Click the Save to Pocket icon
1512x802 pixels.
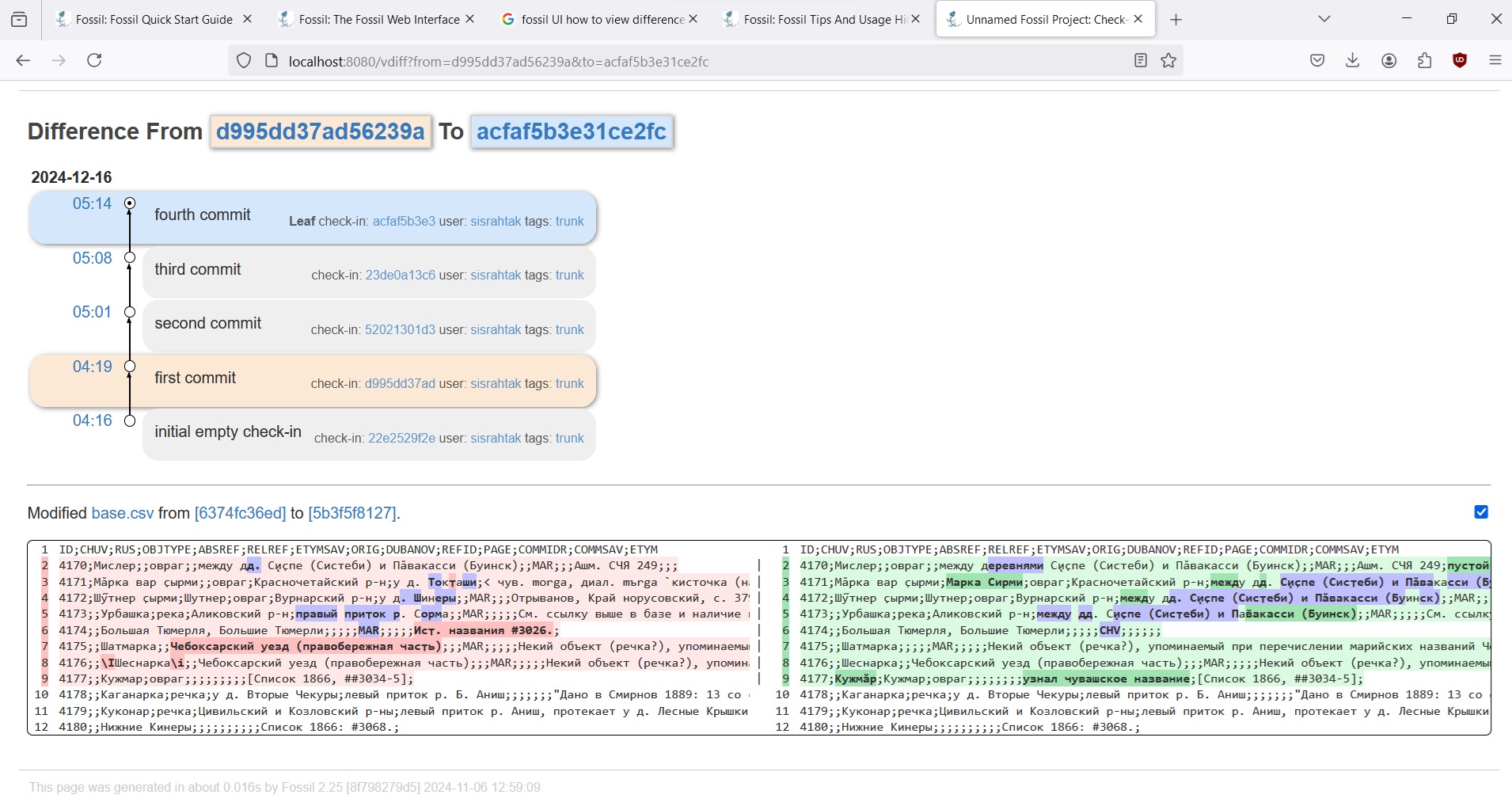(1317, 60)
